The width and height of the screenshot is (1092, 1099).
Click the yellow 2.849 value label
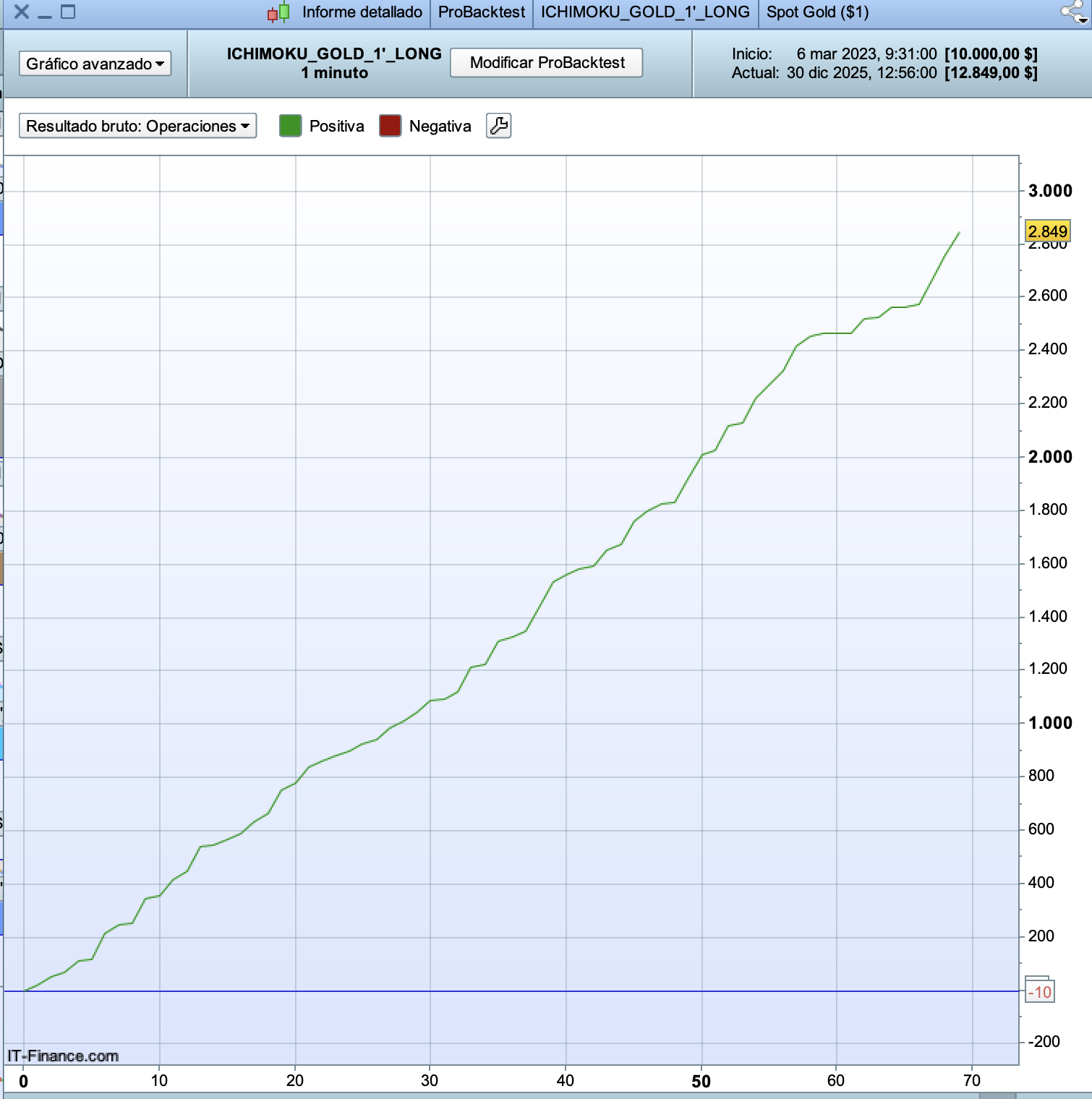(1047, 231)
